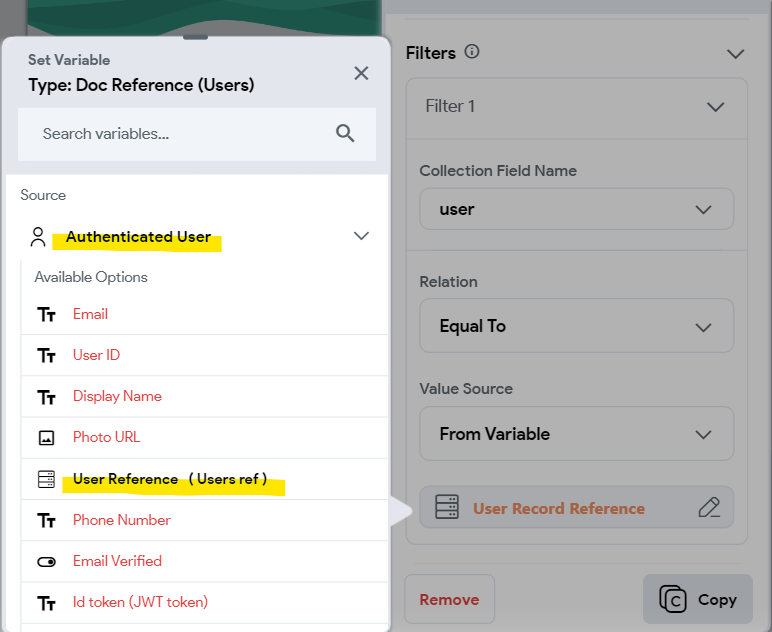
Task: Click the Authenticated User person icon
Action: 38,237
